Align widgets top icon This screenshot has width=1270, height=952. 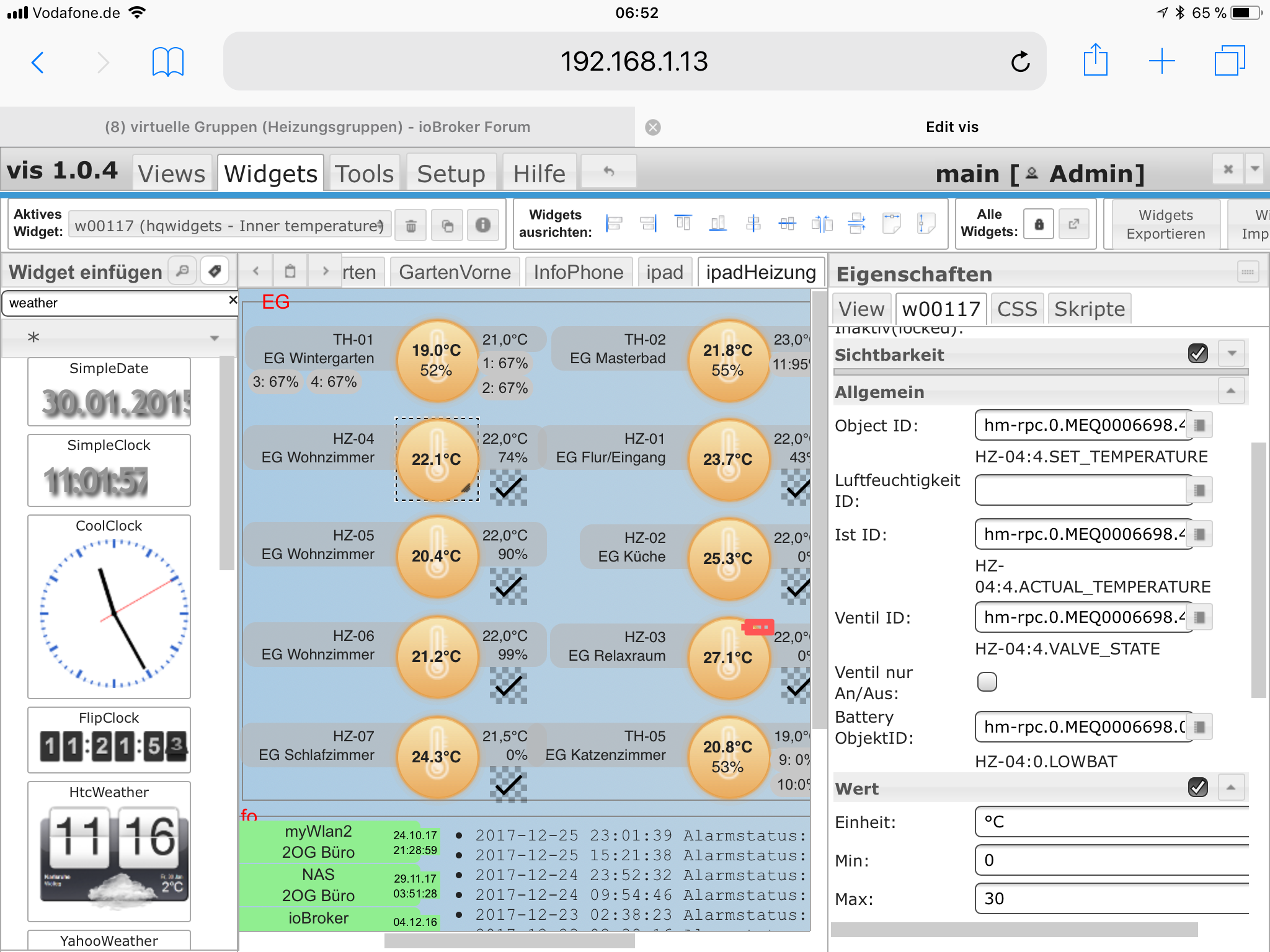(x=683, y=223)
